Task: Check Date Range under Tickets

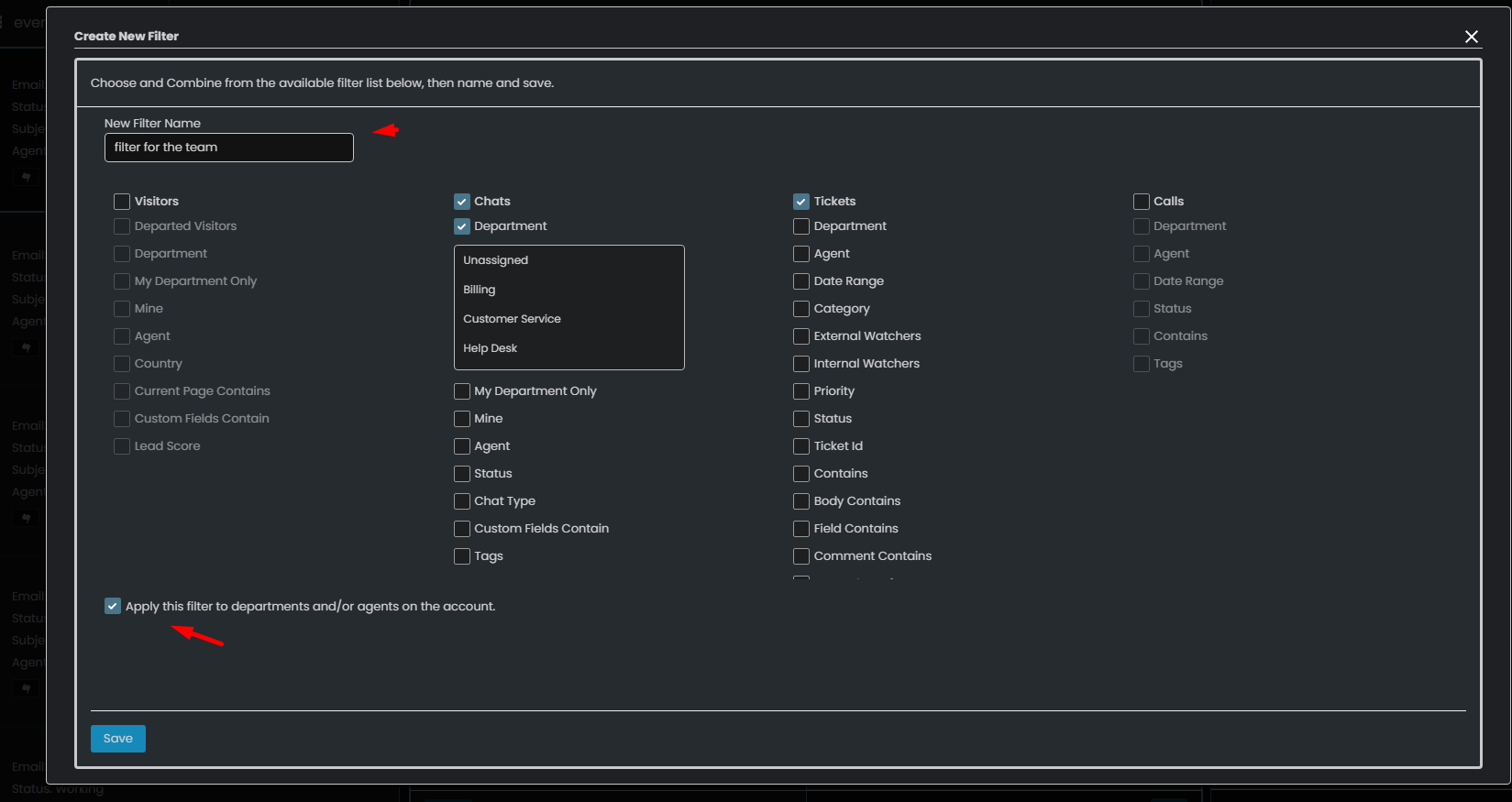Action: 801,281
